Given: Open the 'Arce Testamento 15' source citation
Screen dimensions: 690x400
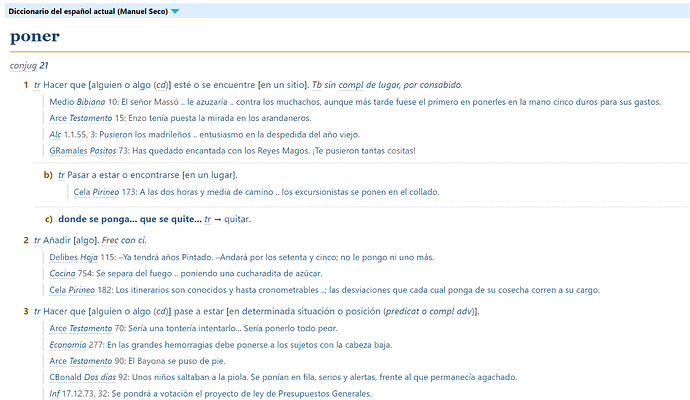Looking at the screenshot, I should pyautogui.click(x=87, y=118).
